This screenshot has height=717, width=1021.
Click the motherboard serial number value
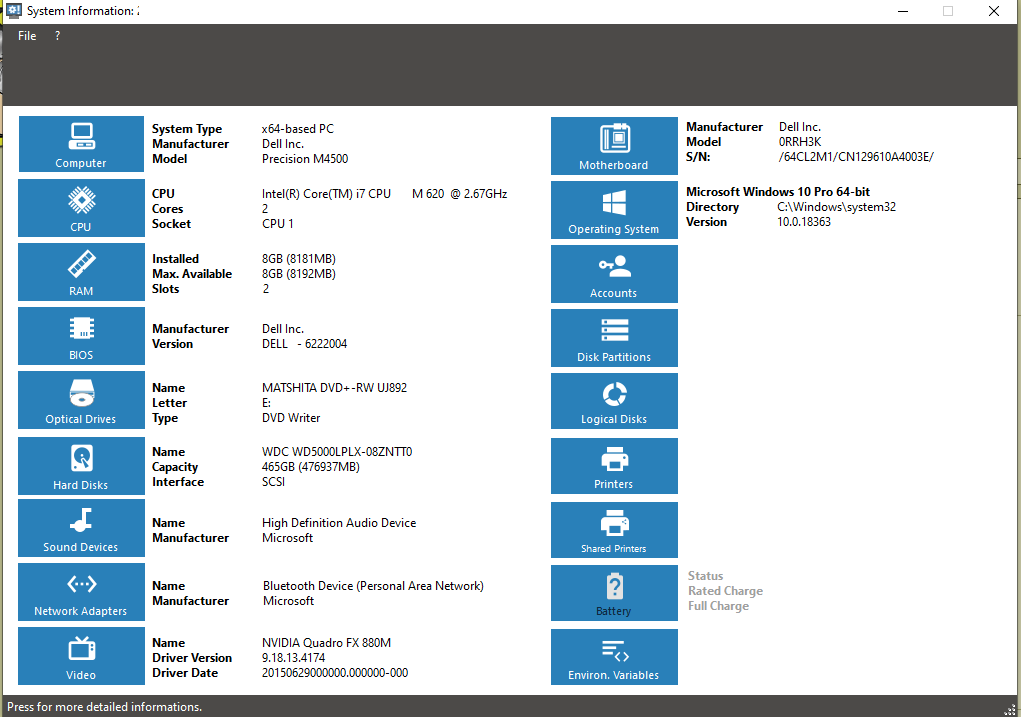tap(856, 157)
